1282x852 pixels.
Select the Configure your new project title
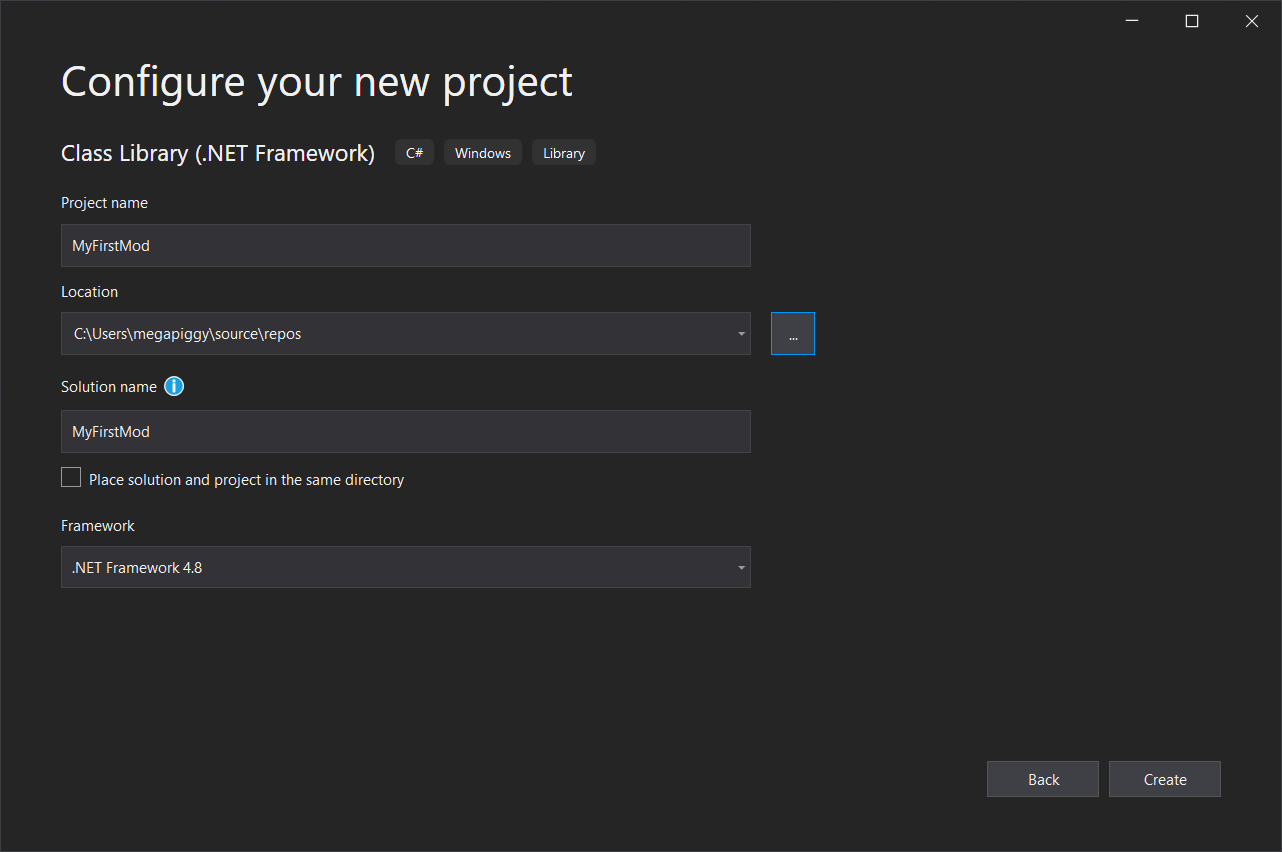point(316,82)
